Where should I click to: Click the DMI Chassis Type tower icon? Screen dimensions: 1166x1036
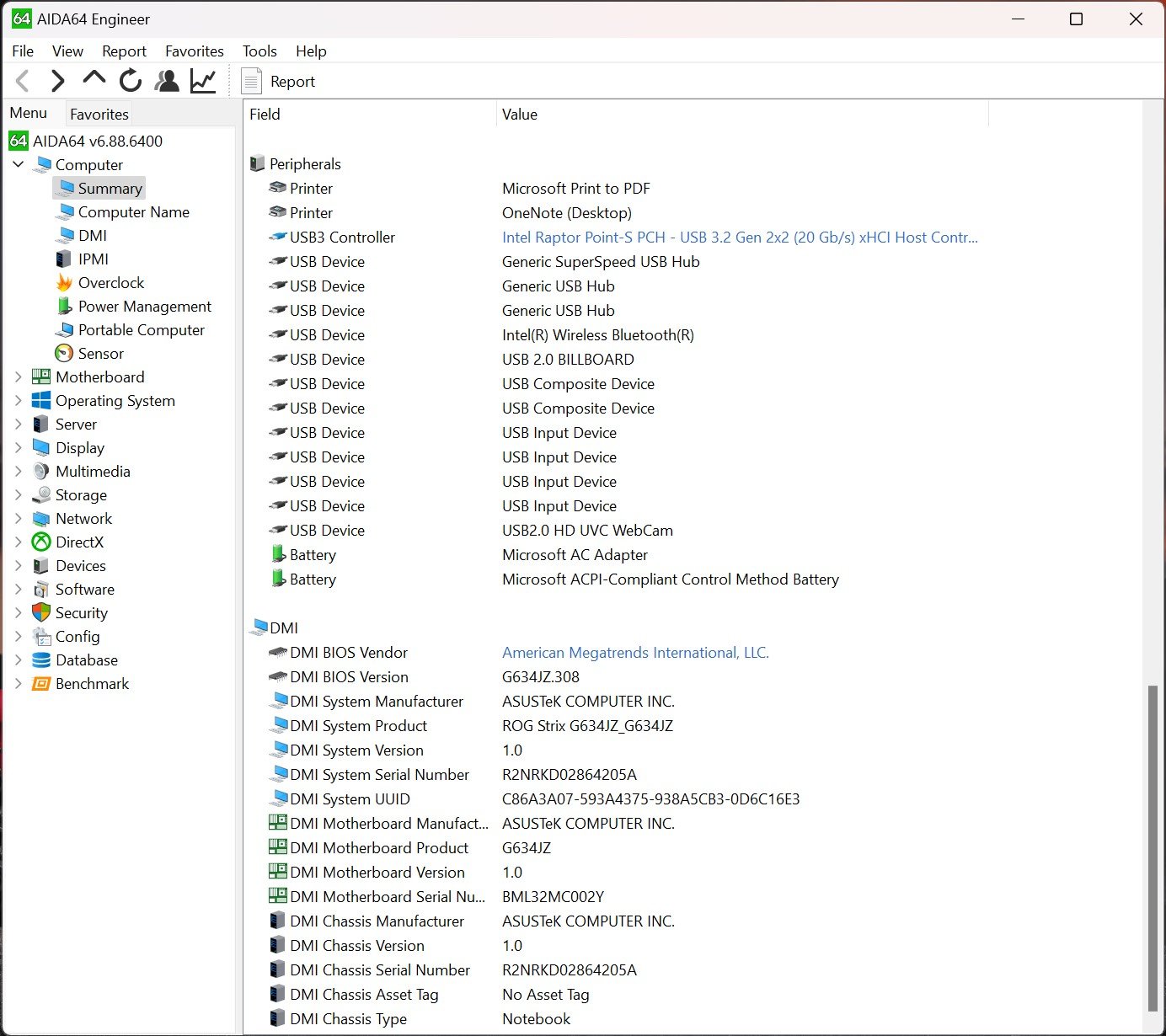pos(277,1018)
